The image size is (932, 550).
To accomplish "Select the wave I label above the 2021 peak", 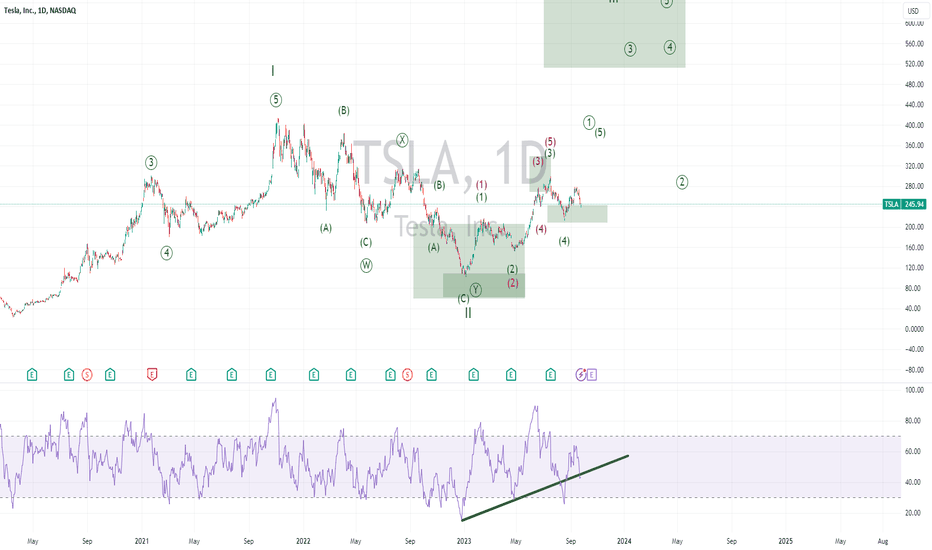I will [273, 71].
